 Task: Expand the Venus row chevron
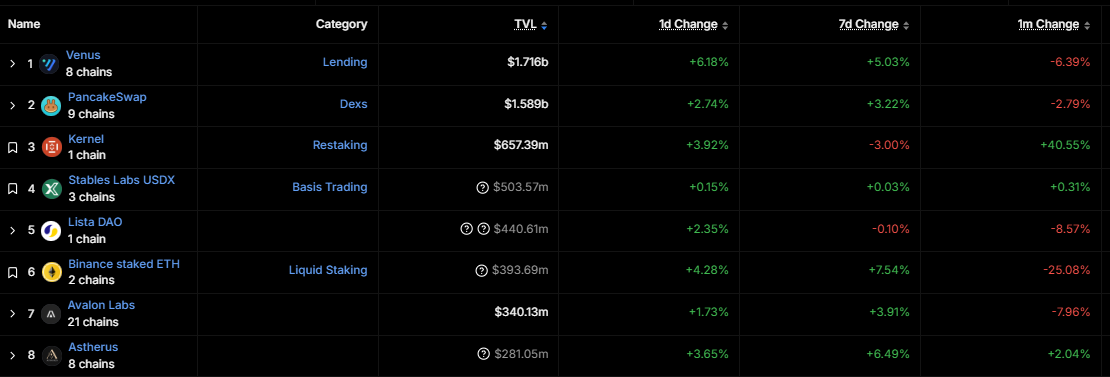coord(12,64)
